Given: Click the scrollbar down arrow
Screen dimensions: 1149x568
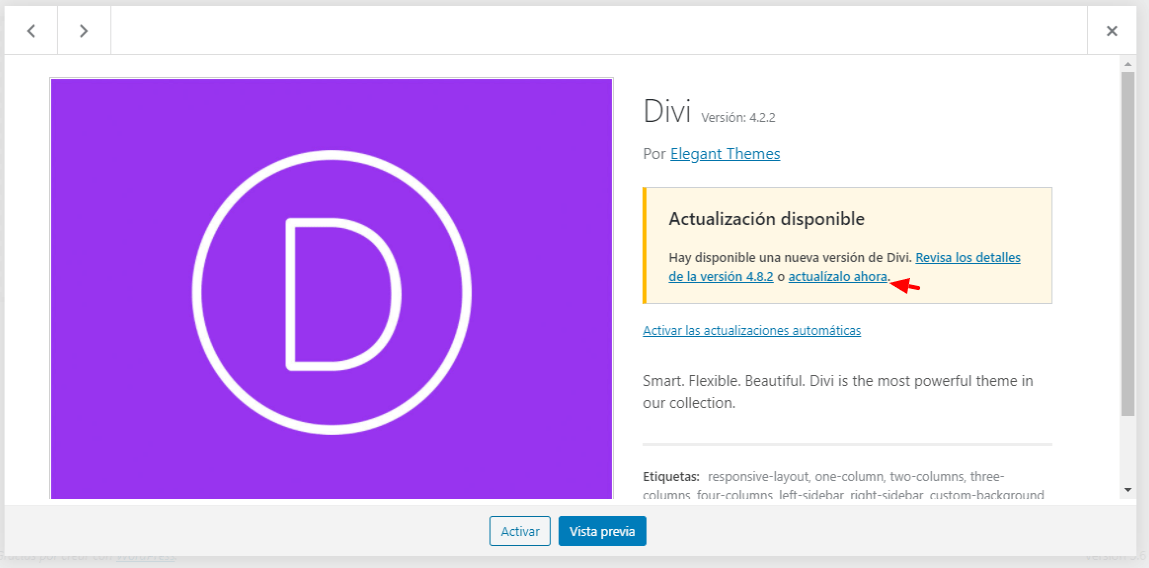Looking at the screenshot, I should tap(1128, 489).
